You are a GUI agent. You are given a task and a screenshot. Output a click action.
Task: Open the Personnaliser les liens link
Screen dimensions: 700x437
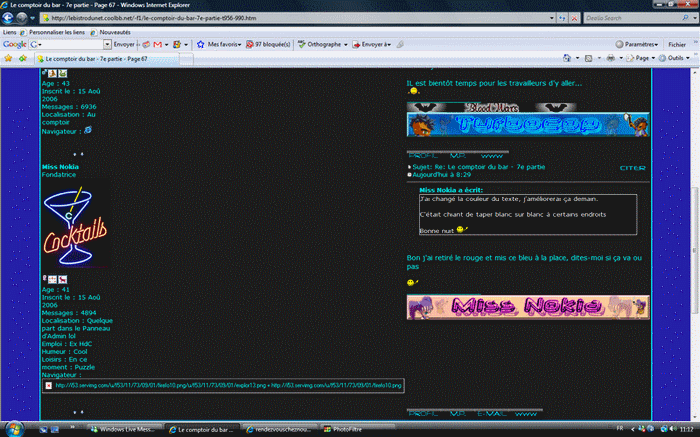[57, 32]
